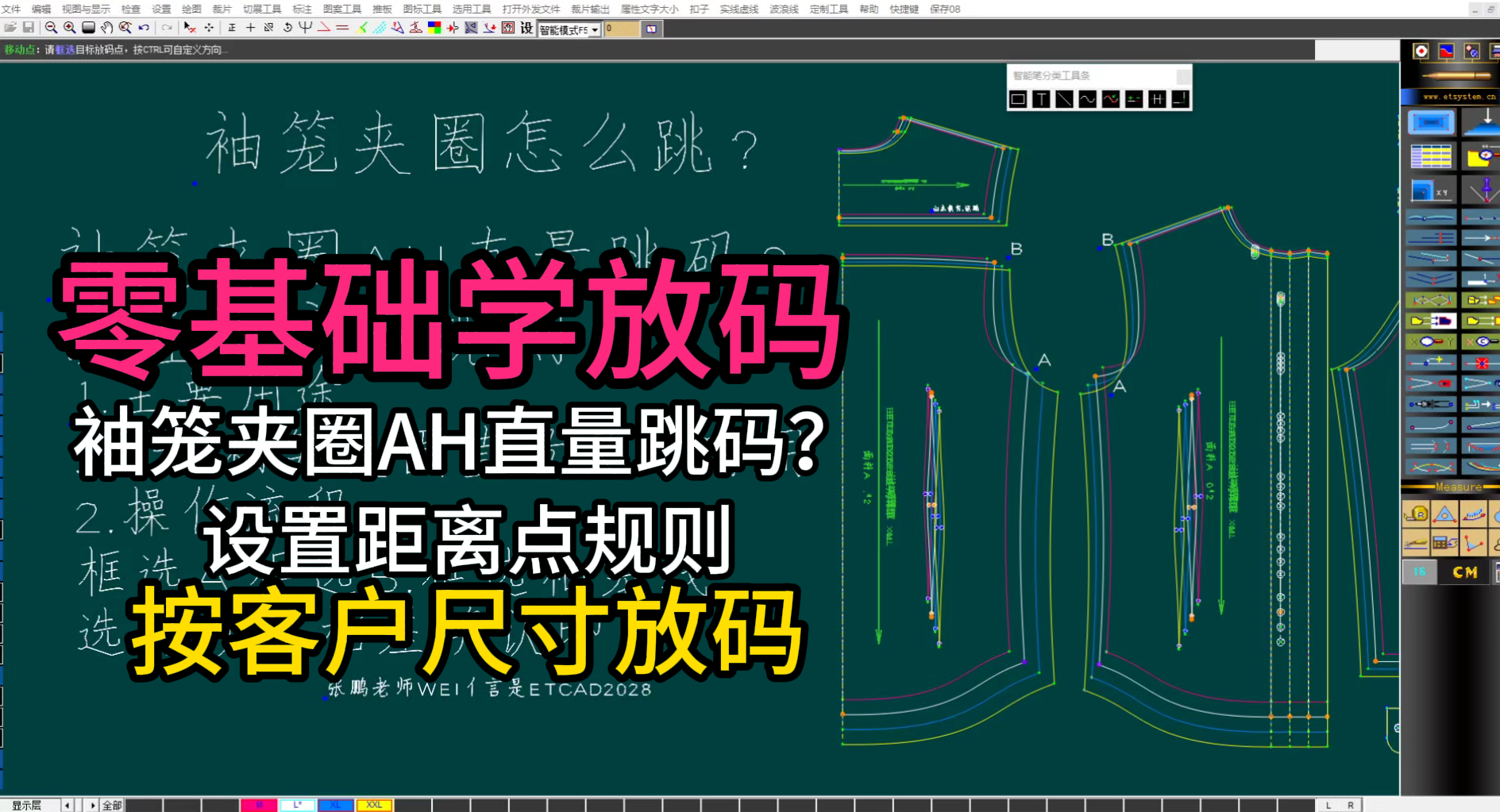This screenshot has height=812, width=1500.
Task: Click the left arrow of the 显示层 selector
Action: coord(67,805)
